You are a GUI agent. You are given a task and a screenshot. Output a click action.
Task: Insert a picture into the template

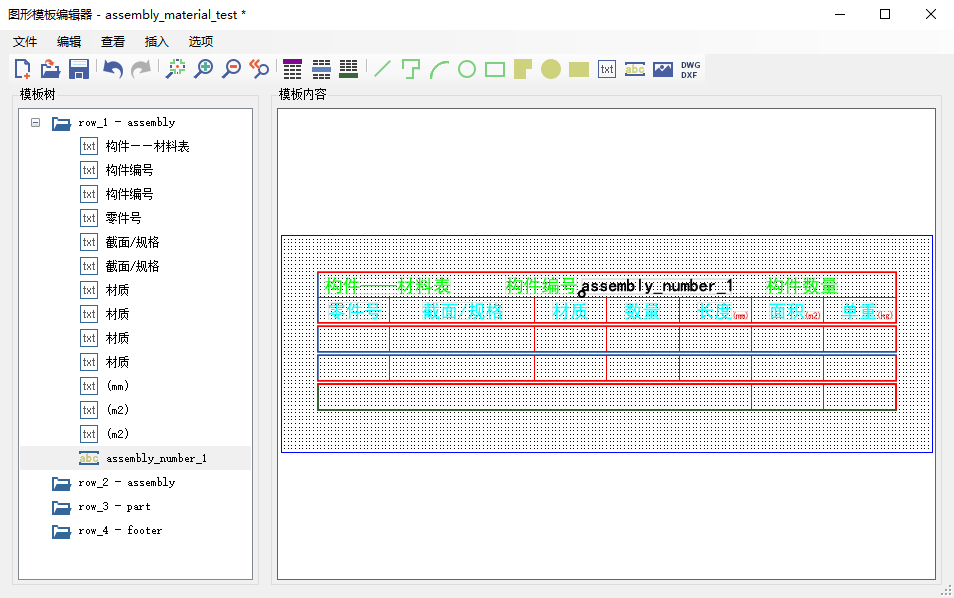[x=663, y=69]
